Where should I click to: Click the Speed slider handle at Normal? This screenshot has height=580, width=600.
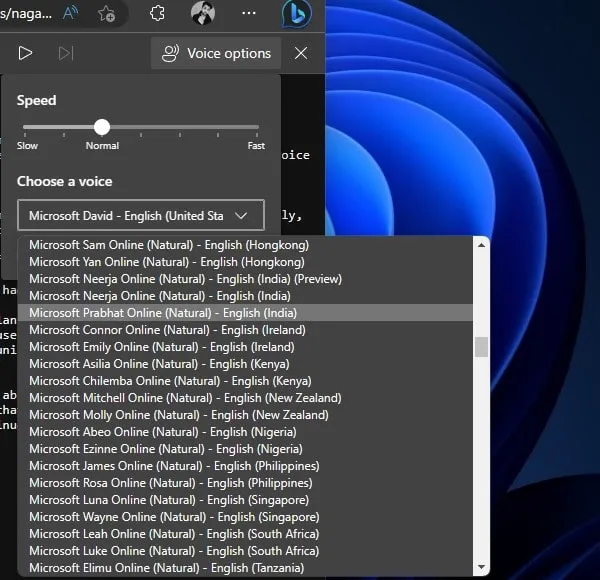102,127
